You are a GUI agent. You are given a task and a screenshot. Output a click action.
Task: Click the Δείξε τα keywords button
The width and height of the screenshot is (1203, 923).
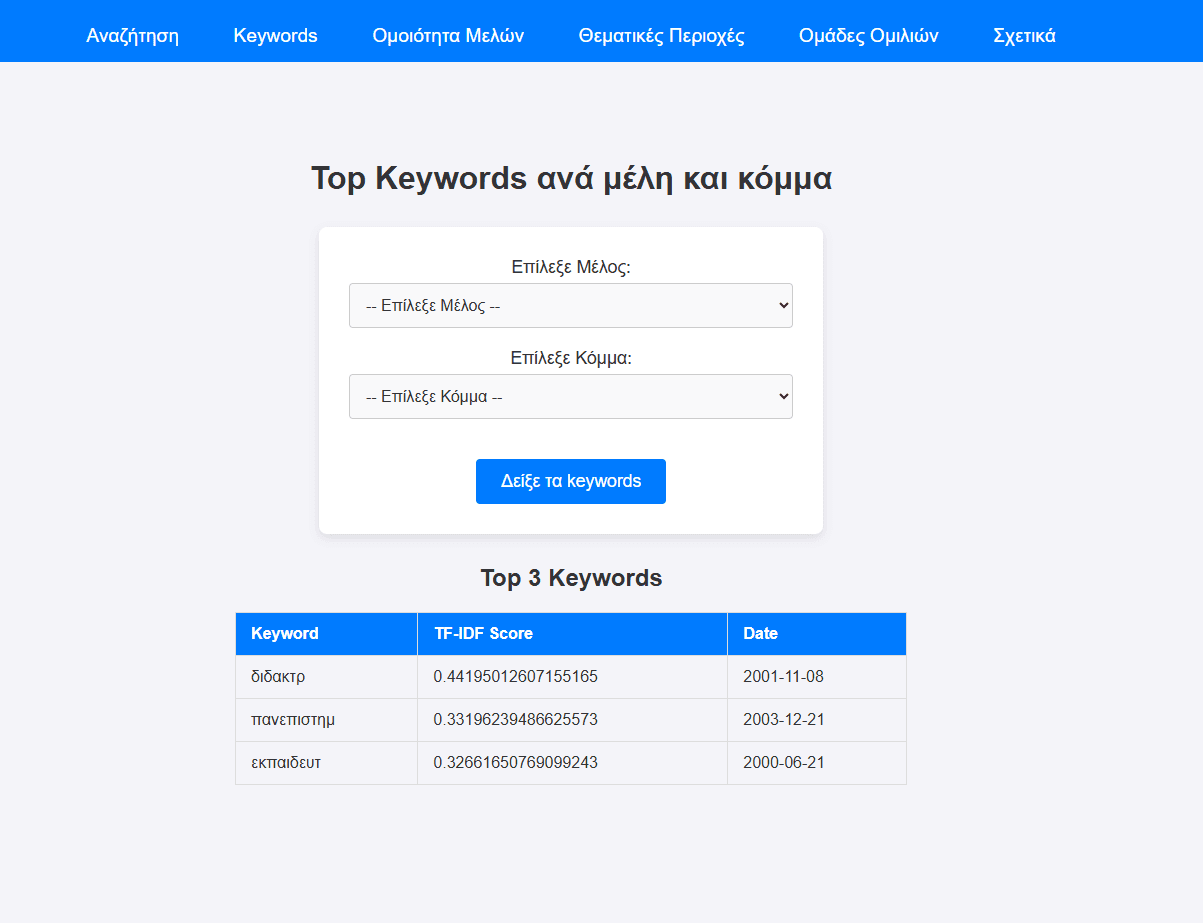pyautogui.click(x=571, y=481)
